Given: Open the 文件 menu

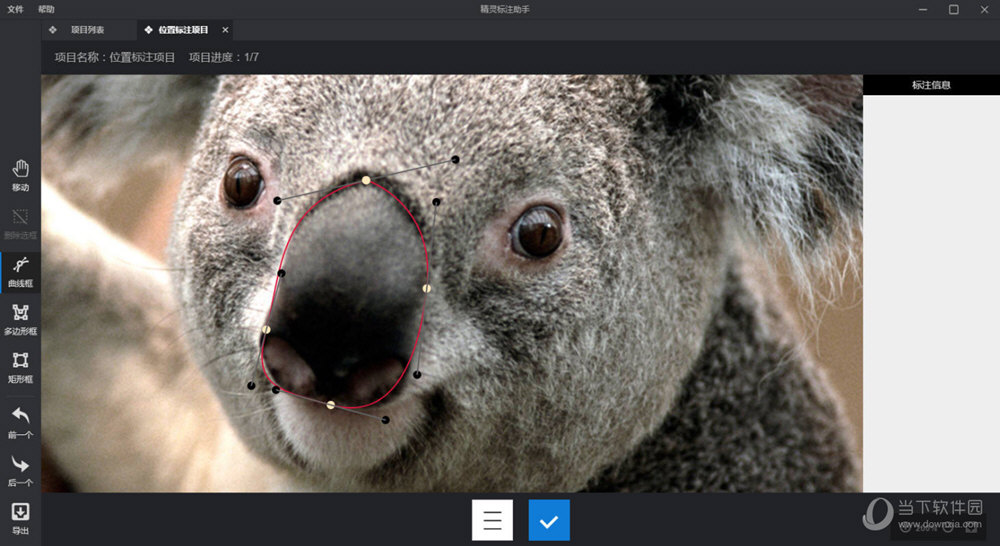Looking at the screenshot, I should (15, 10).
